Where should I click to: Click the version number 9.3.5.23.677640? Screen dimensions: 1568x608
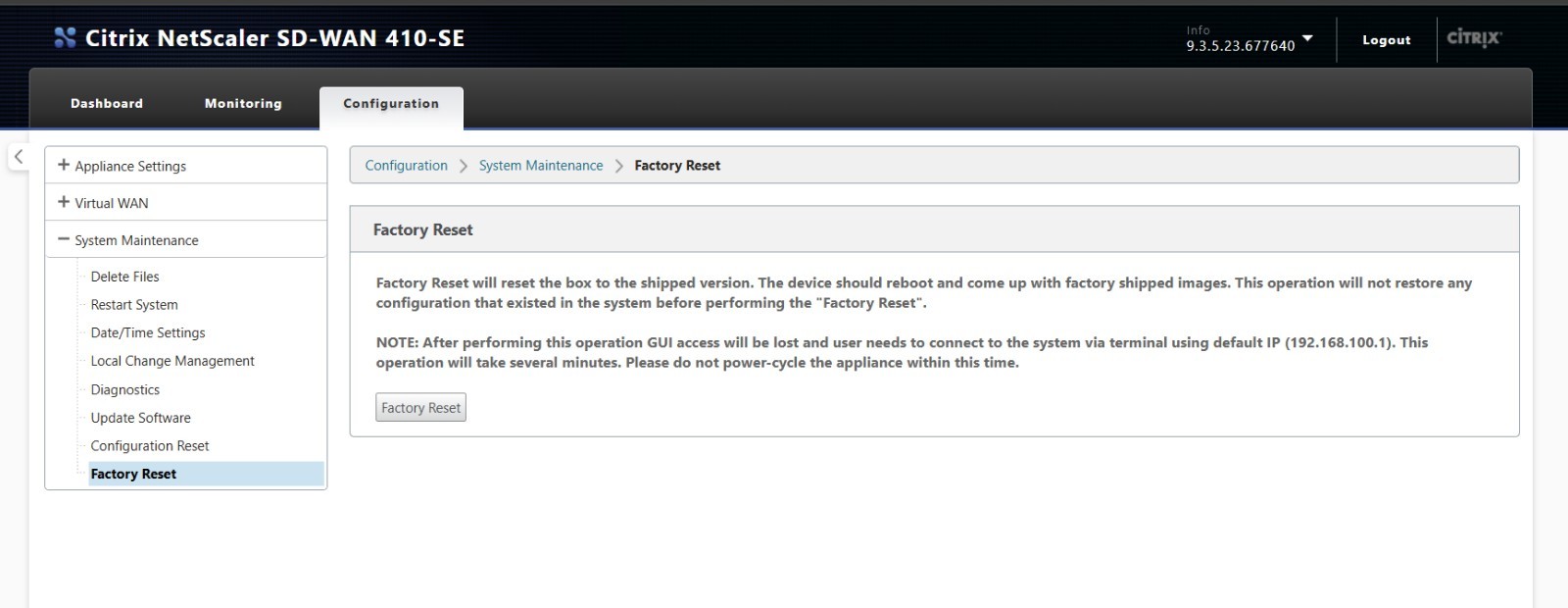pos(1241,46)
